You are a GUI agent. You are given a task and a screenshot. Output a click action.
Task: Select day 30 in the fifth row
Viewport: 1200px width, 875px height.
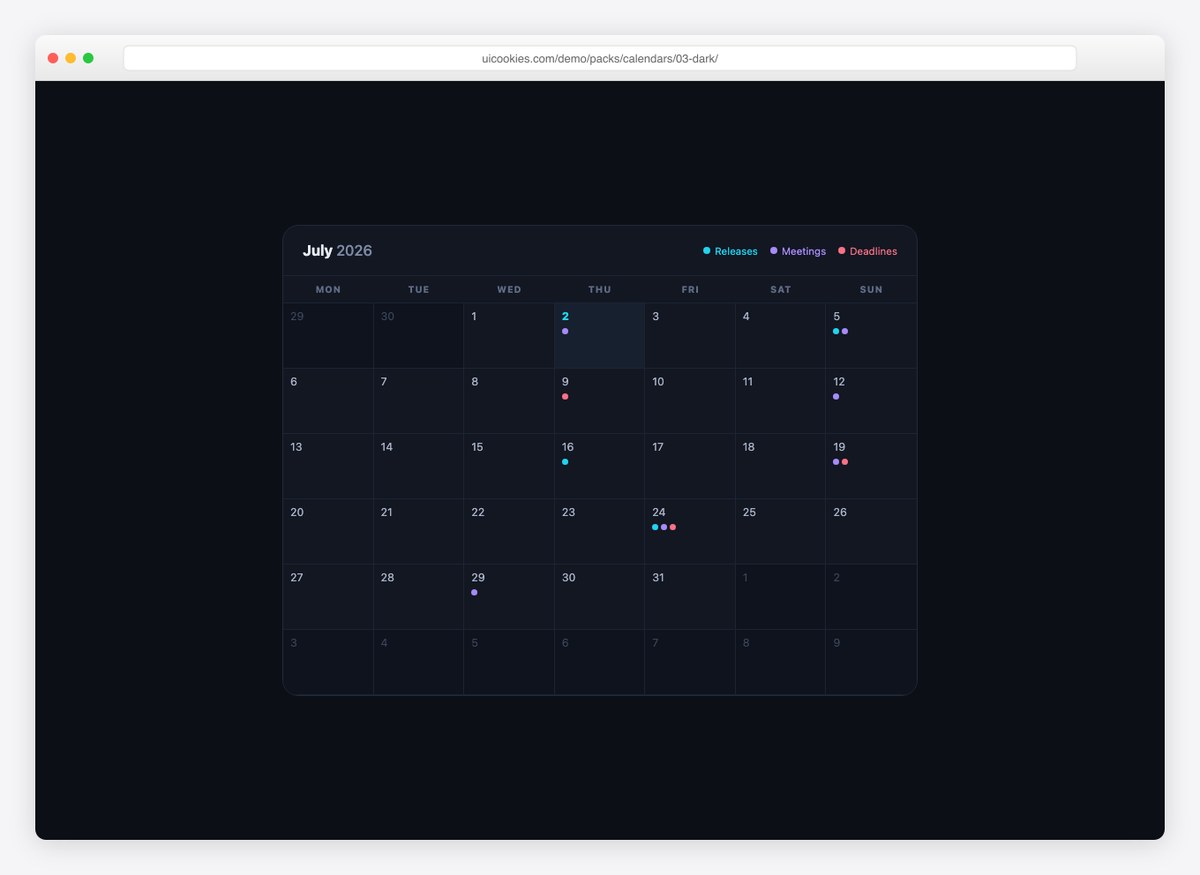click(600, 596)
